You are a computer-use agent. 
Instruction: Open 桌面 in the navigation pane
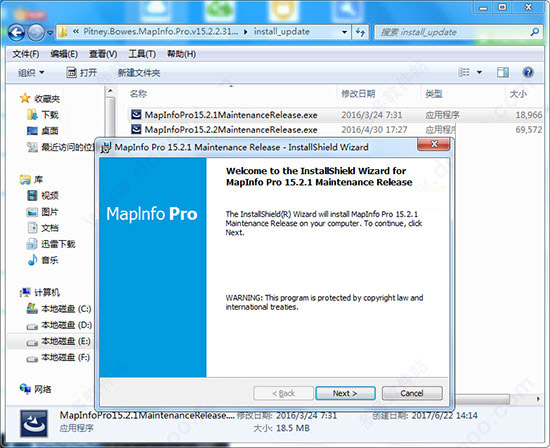click(43, 131)
